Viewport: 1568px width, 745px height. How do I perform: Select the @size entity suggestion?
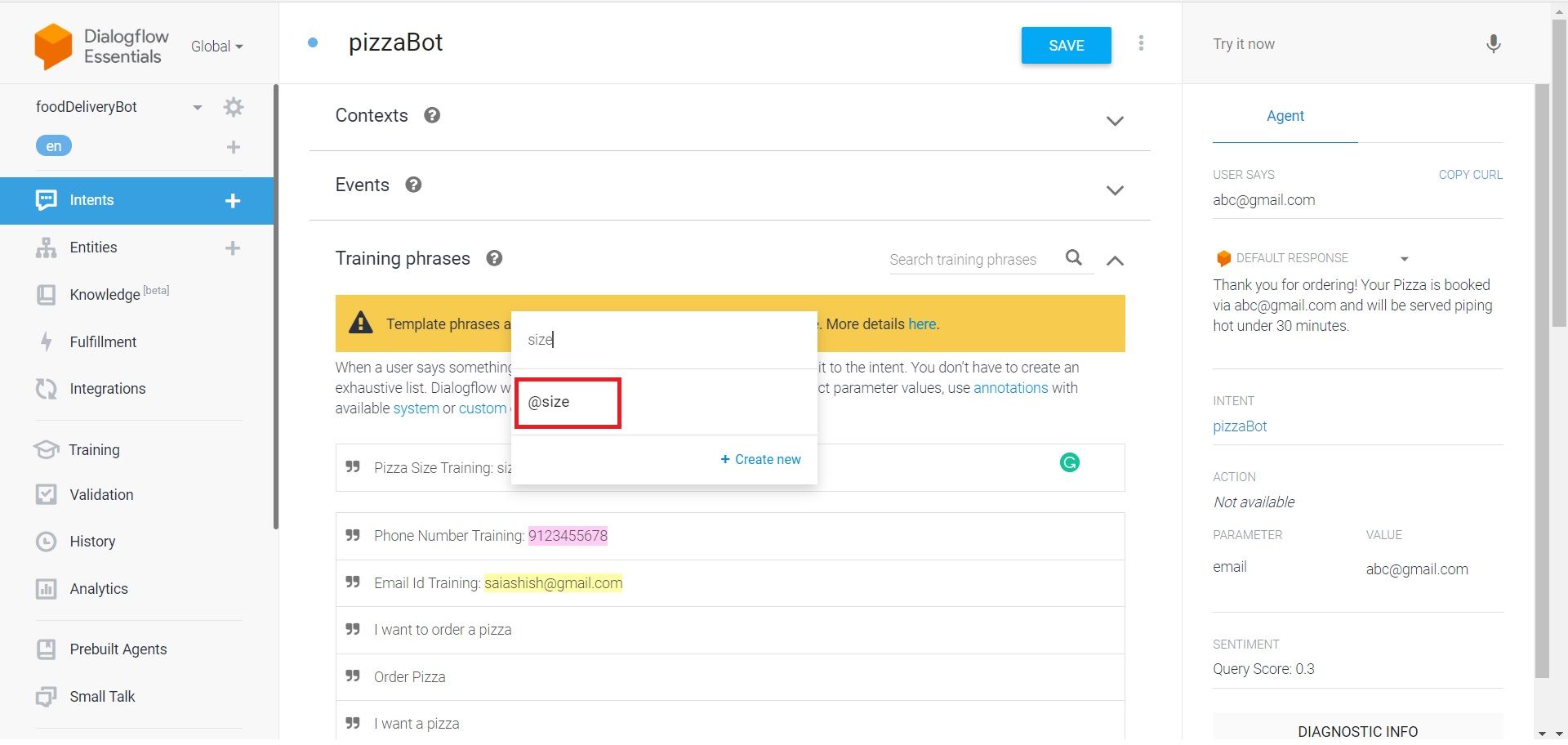click(550, 402)
